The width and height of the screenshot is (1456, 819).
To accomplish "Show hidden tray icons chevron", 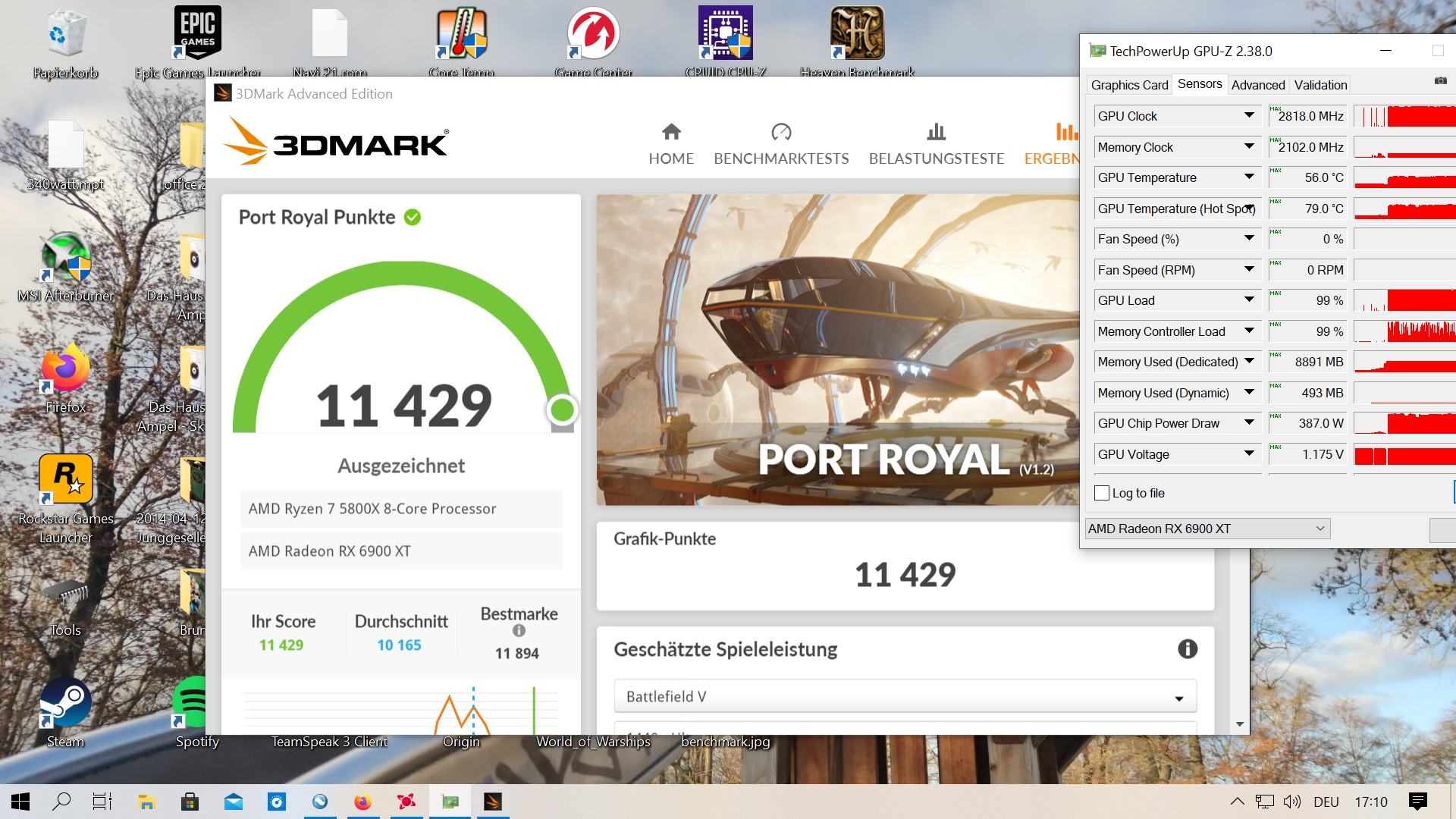I will (x=1237, y=802).
